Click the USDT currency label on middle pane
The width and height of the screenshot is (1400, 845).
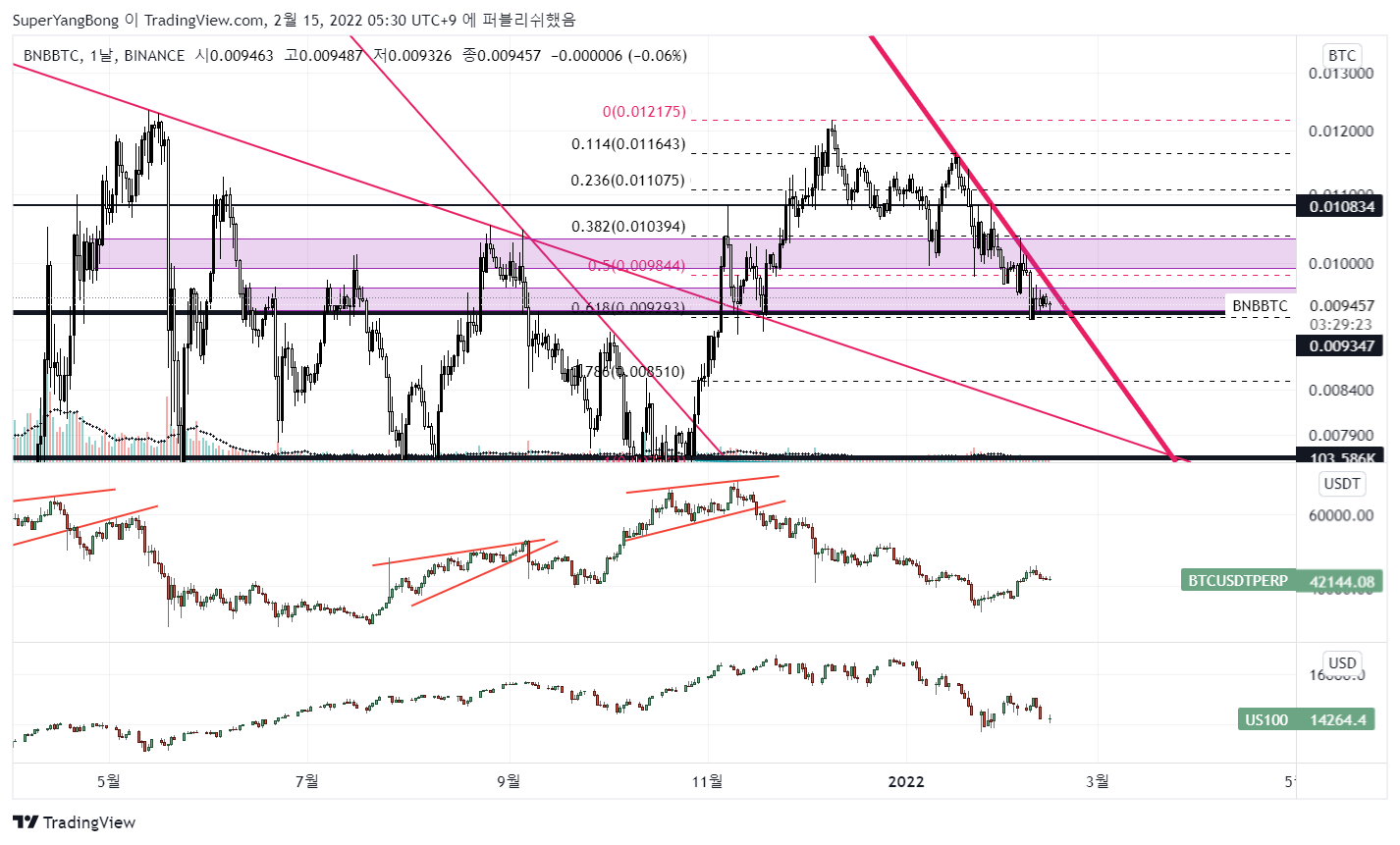click(1342, 483)
